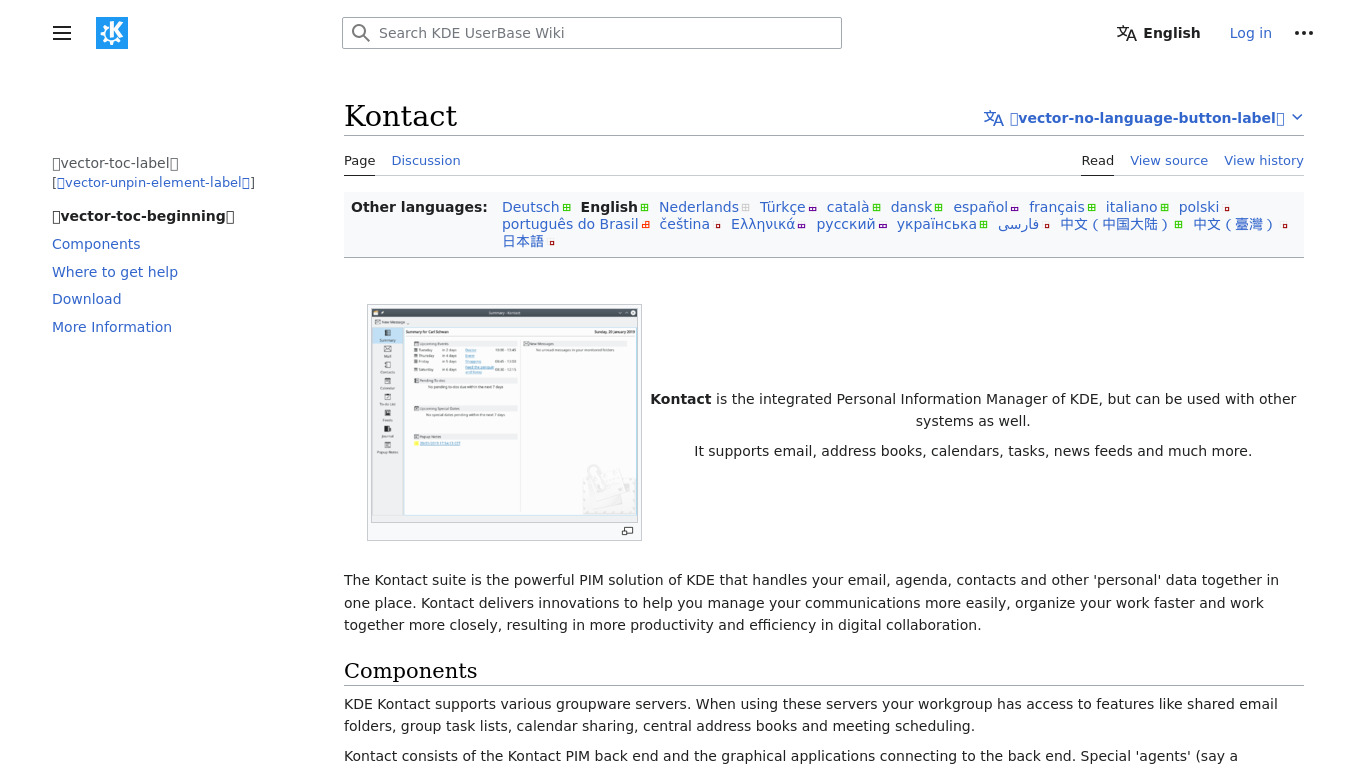1366x768 pixels.
Task: Switch page language to français
Action: tap(1056, 207)
